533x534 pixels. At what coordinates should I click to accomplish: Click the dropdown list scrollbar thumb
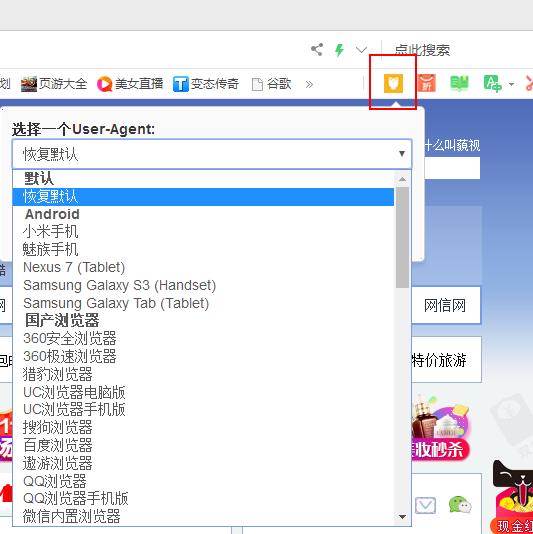pos(402,237)
